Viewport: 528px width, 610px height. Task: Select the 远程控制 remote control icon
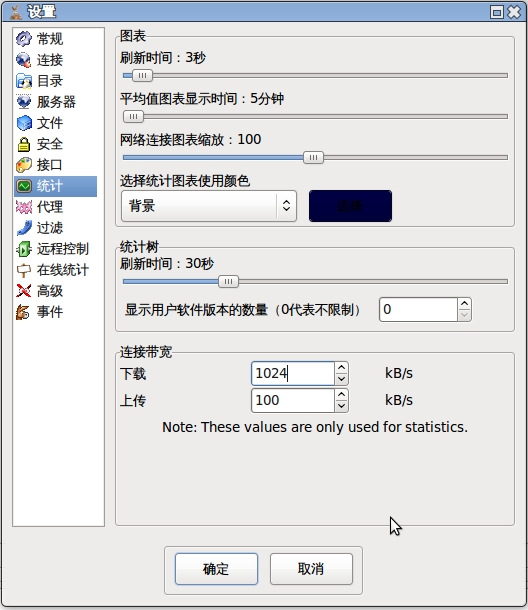[x=24, y=249]
